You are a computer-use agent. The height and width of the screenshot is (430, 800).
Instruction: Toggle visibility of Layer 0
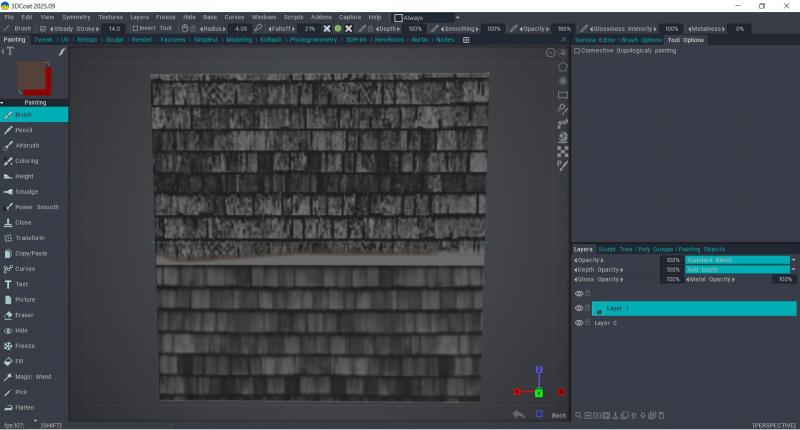tap(578, 323)
